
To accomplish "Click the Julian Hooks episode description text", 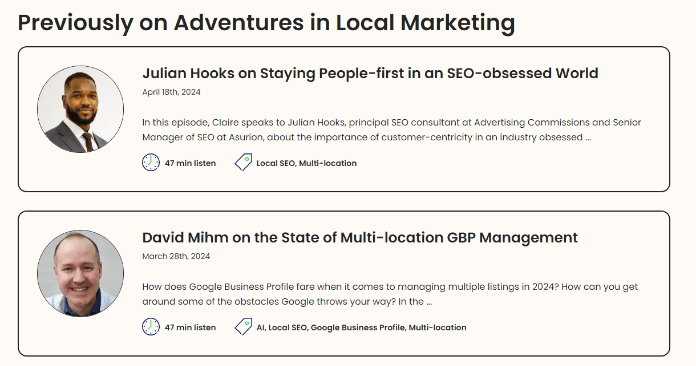I will point(392,130).
